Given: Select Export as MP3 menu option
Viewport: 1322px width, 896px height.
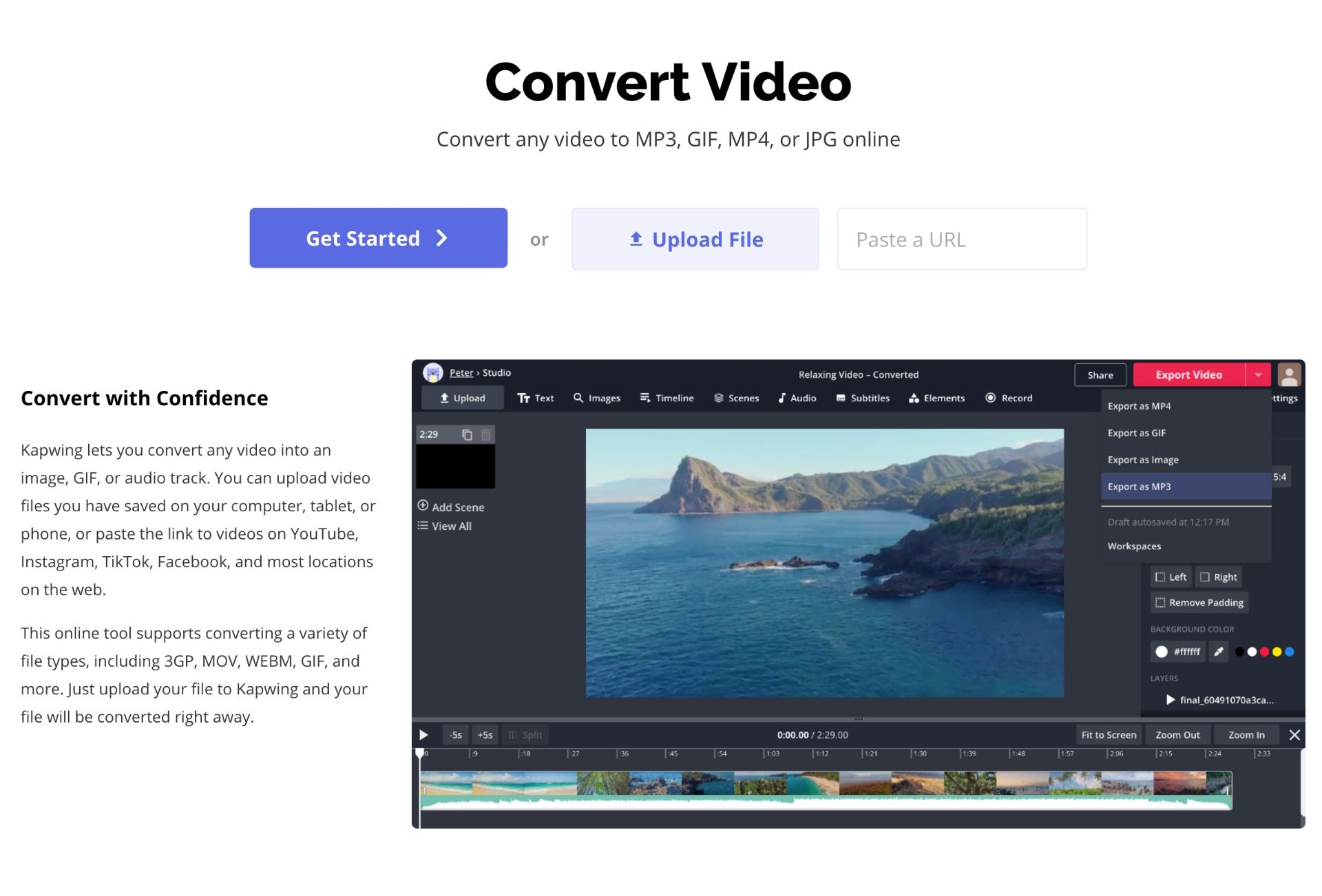Looking at the screenshot, I should [1139, 487].
